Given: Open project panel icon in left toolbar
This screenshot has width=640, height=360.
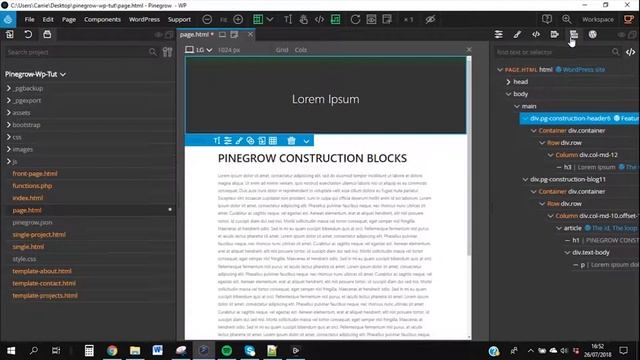Looking at the screenshot, I should pos(10,34).
